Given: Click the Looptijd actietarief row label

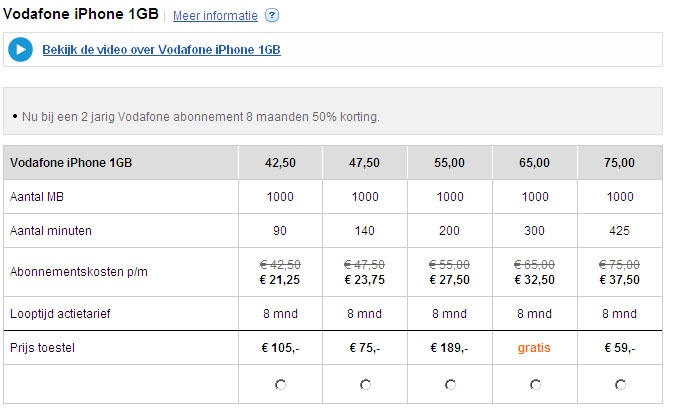Looking at the screenshot, I should click(x=62, y=314).
